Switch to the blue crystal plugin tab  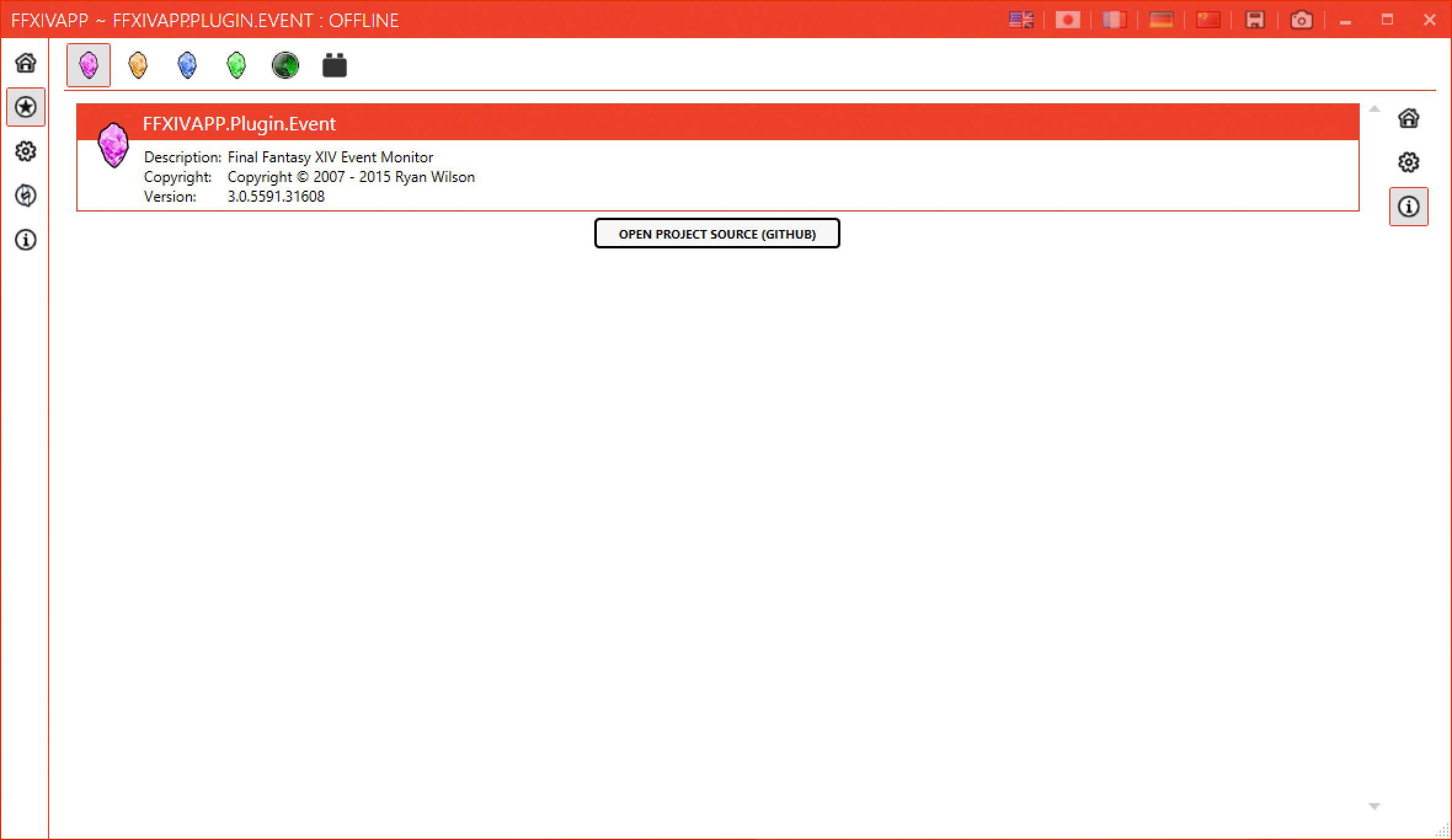tap(187, 65)
